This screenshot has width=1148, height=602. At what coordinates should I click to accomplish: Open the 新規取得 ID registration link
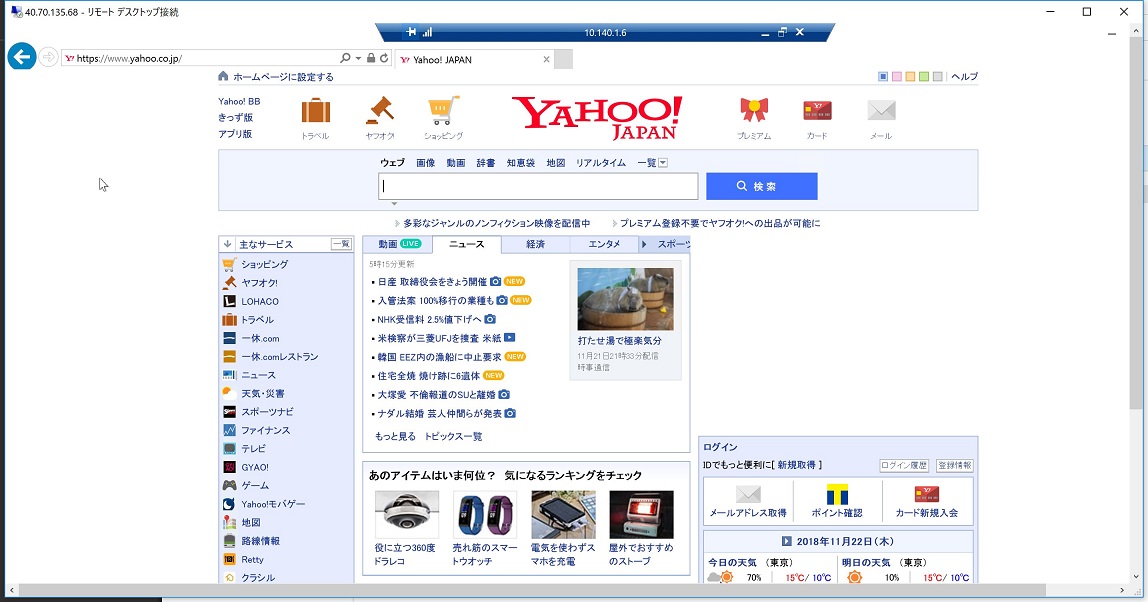click(797, 465)
